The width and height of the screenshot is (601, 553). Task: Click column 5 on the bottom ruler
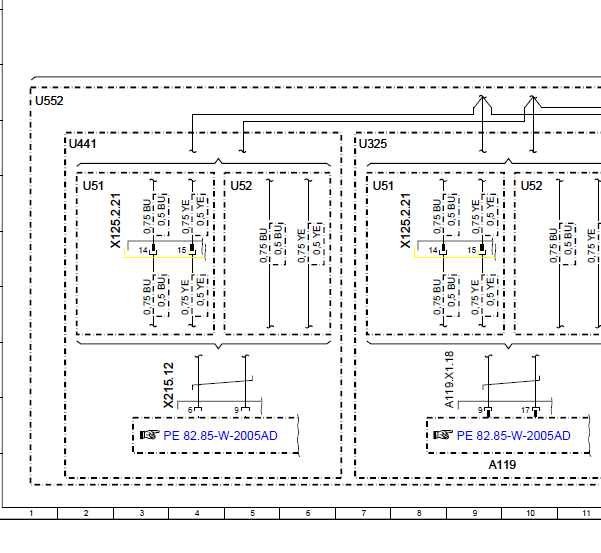pyautogui.click(x=253, y=513)
